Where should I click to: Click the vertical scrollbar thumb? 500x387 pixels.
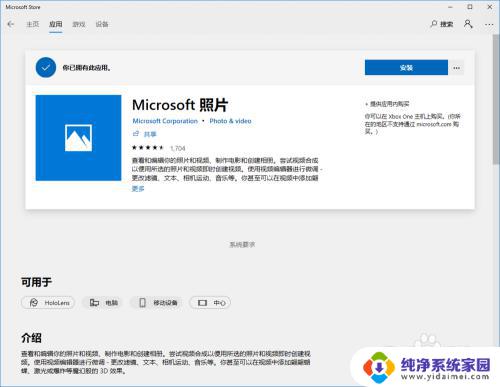tap(496, 99)
